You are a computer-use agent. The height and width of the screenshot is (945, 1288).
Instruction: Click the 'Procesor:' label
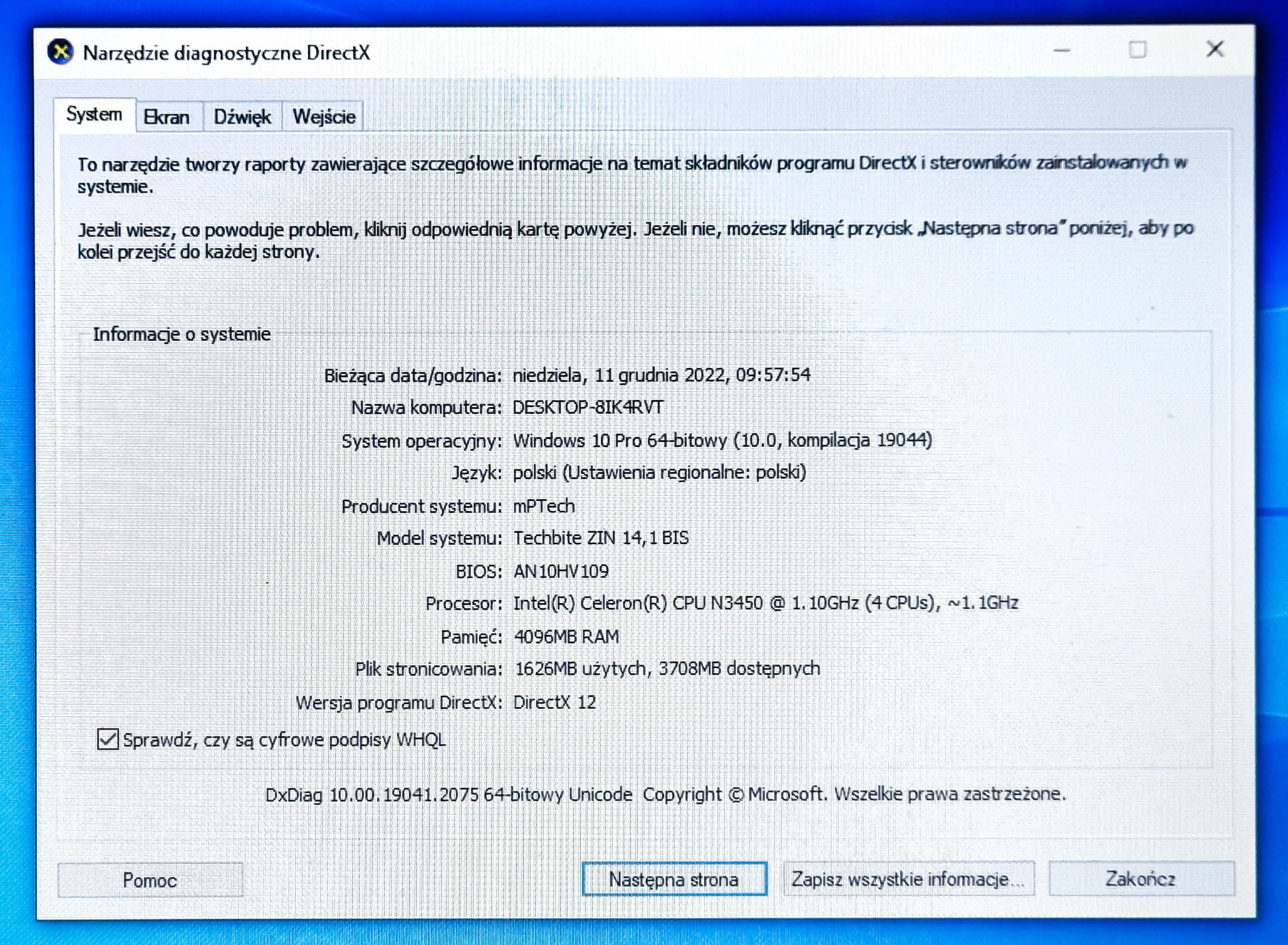coord(464,603)
